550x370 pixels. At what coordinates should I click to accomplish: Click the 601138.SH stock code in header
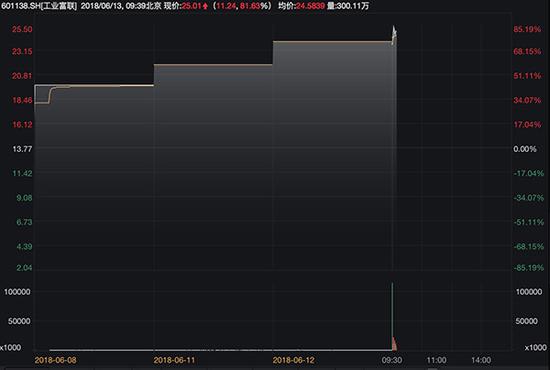pos(20,6)
